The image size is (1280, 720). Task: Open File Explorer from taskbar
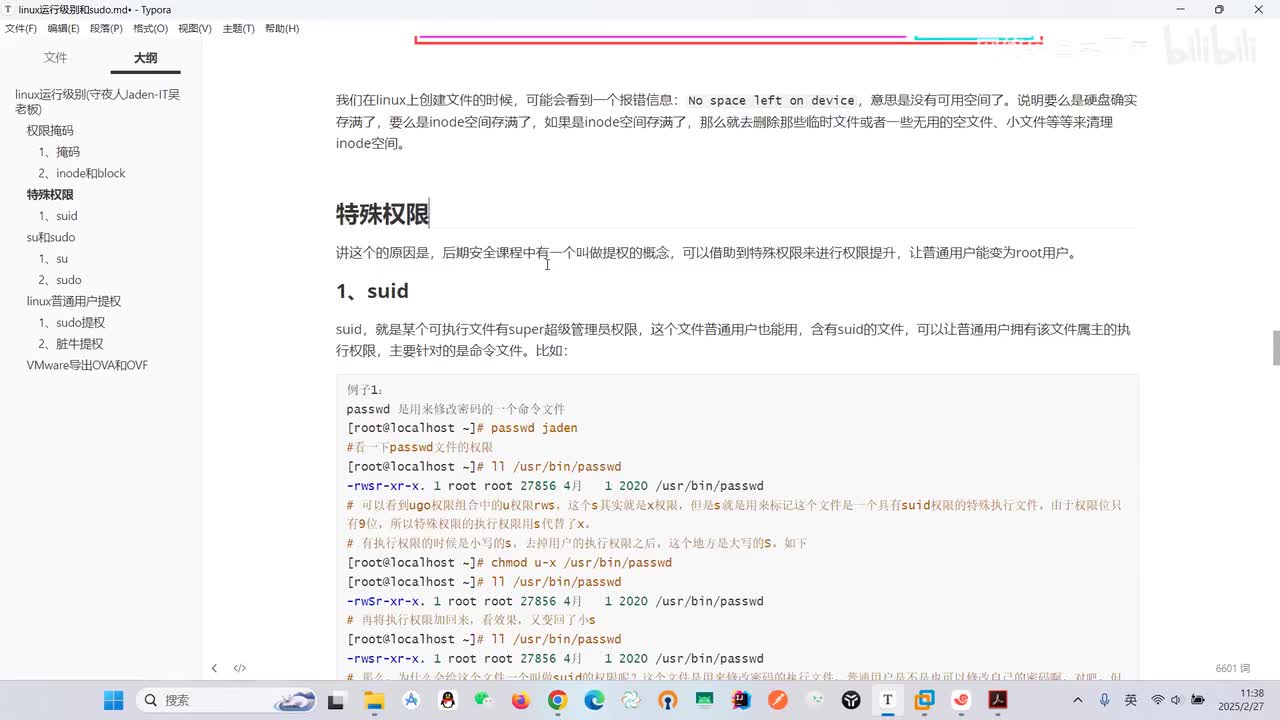coord(374,700)
